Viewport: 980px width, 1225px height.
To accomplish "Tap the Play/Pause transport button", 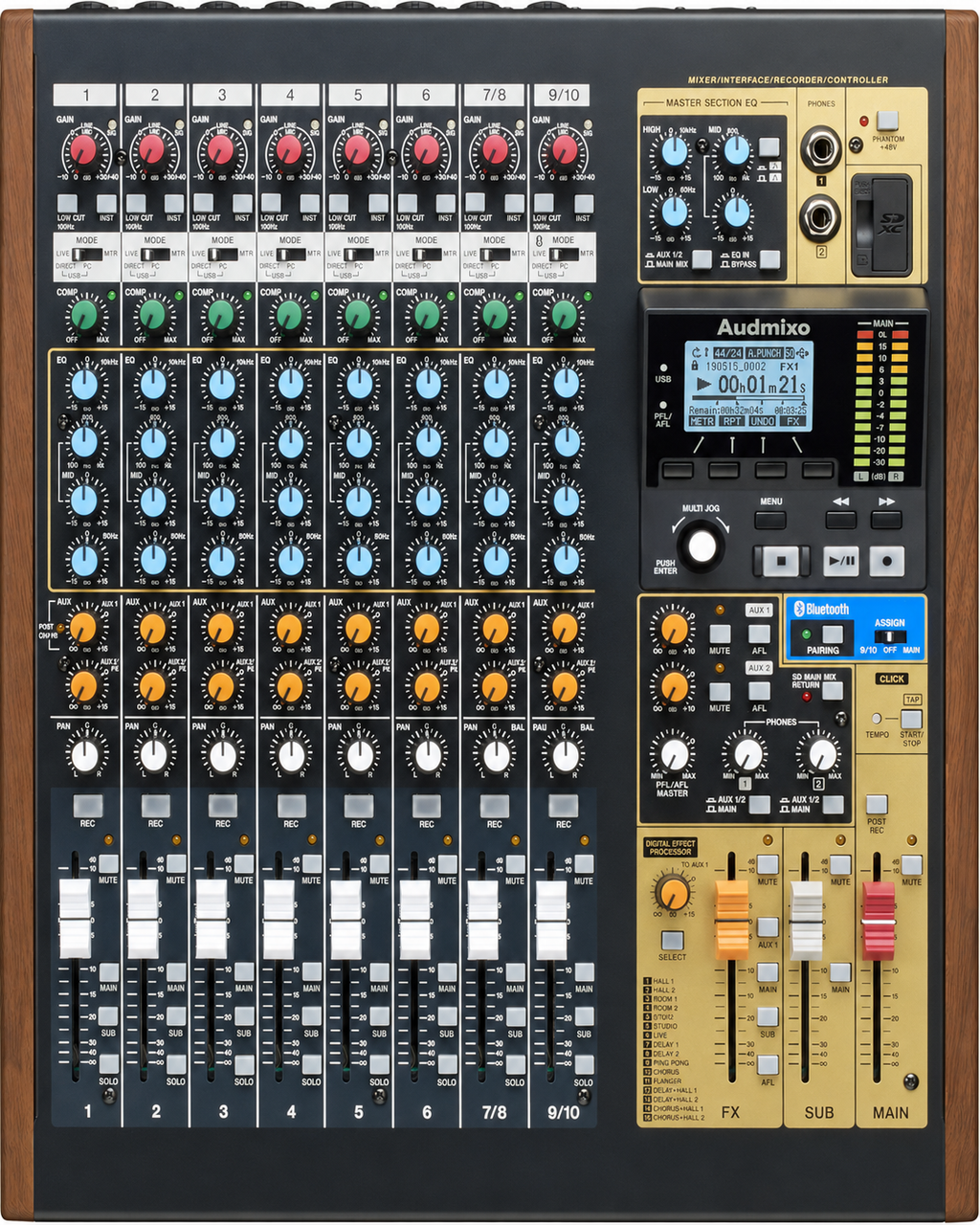I will [841, 561].
